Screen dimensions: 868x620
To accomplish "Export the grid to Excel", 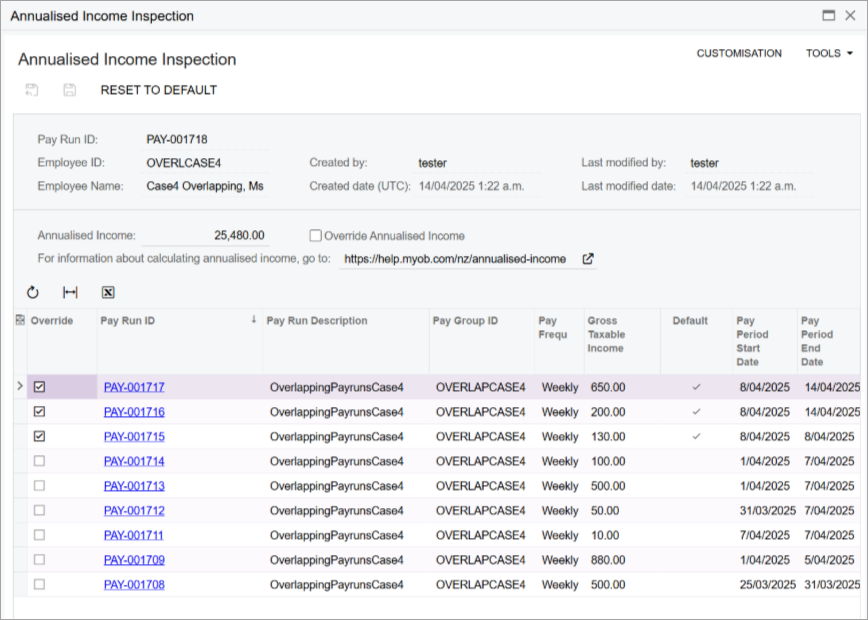I will 108,292.
